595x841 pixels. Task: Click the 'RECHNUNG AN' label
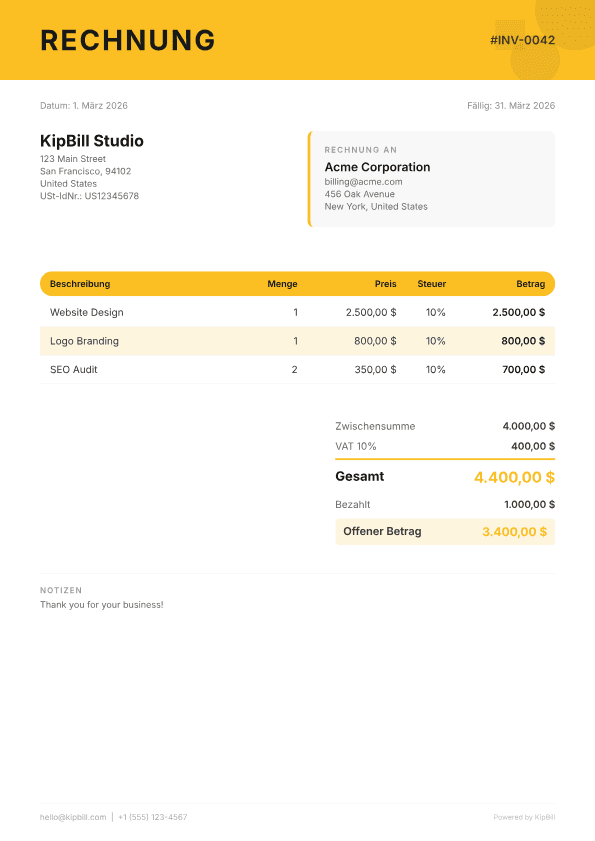(x=361, y=150)
